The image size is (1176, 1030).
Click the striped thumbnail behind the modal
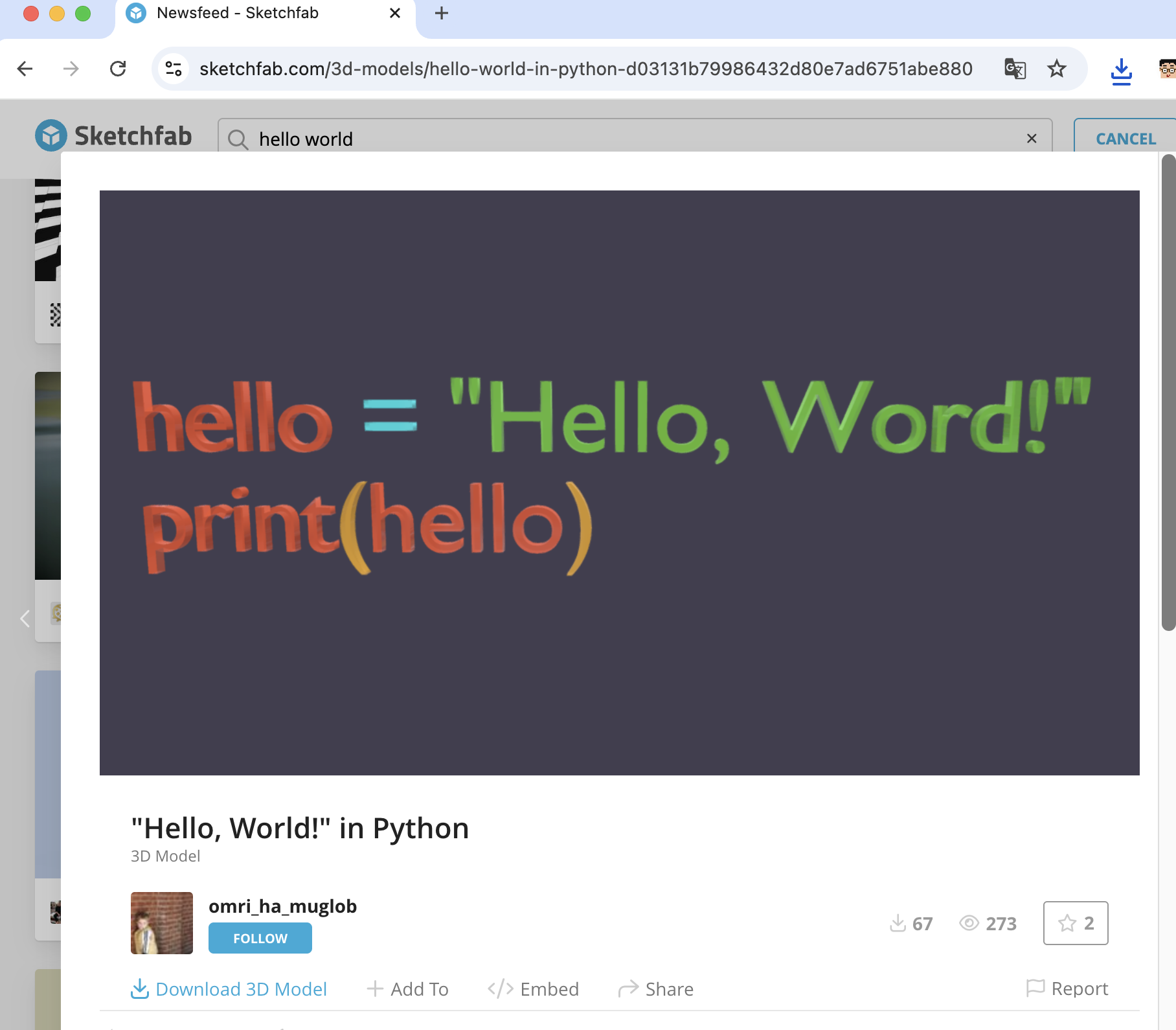click(x=48, y=230)
